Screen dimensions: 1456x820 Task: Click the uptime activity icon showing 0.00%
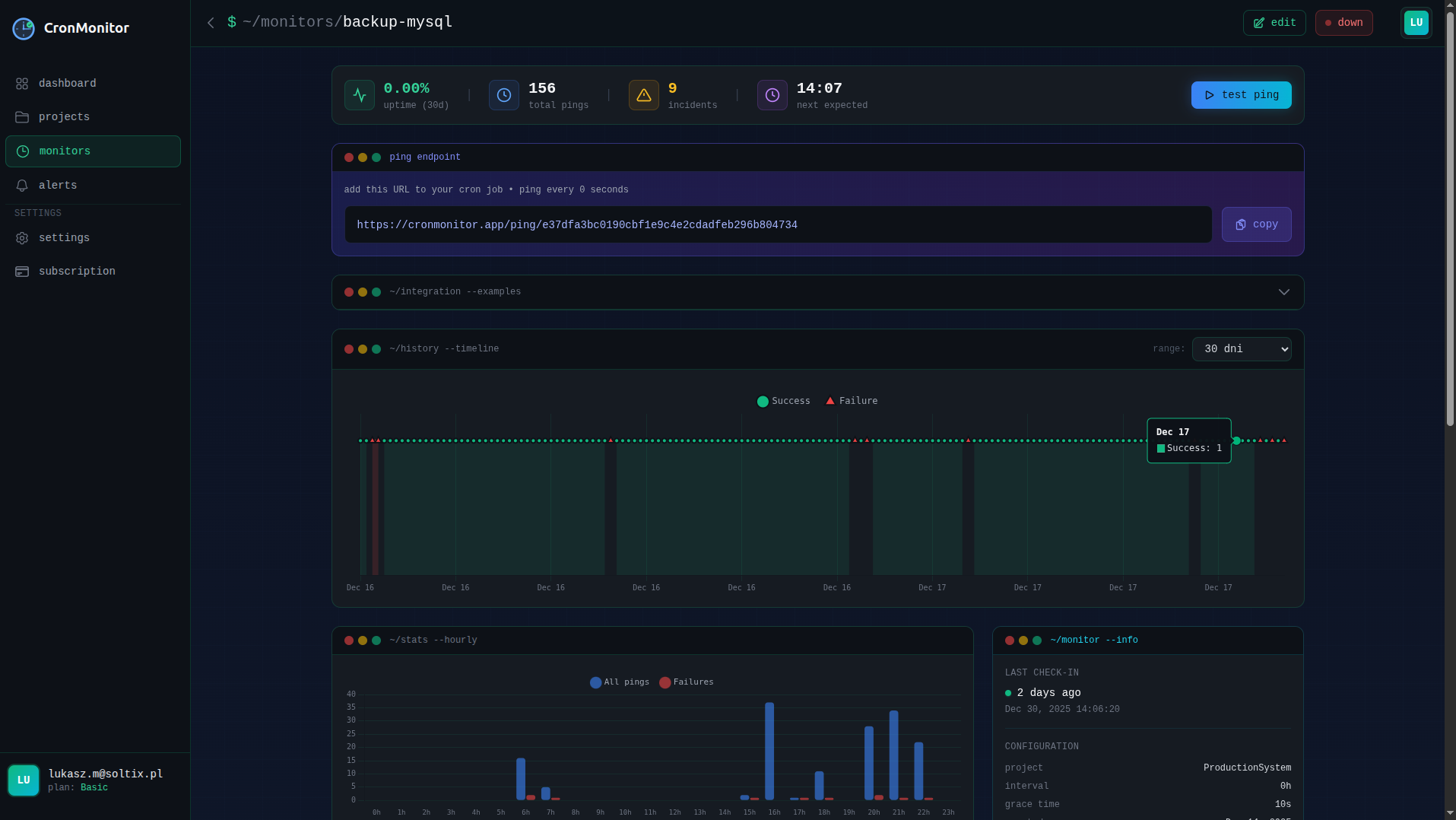coord(359,94)
